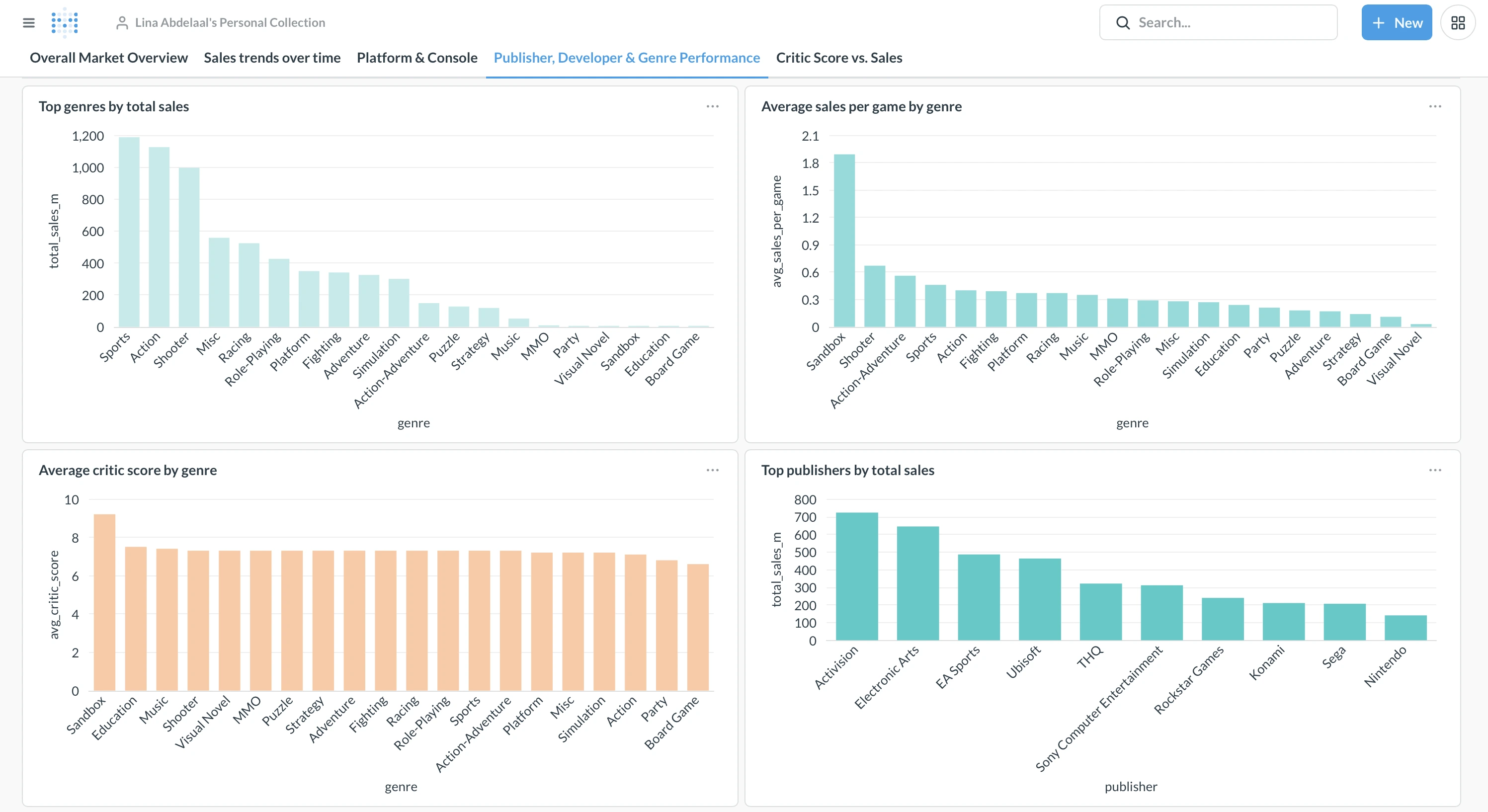
Task: Open ellipsis menu on Average critic score card
Action: 712,470
